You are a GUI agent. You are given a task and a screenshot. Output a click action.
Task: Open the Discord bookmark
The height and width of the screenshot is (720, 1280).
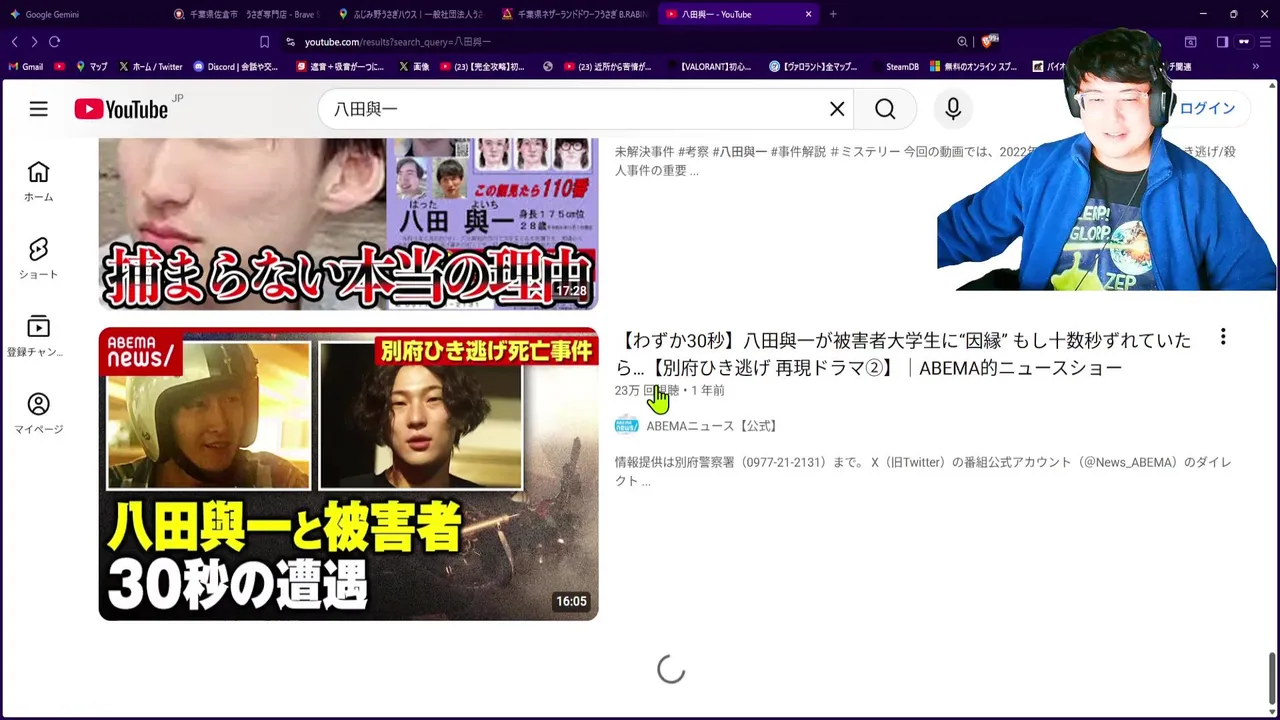pyautogui.click(x=235, y=67)
